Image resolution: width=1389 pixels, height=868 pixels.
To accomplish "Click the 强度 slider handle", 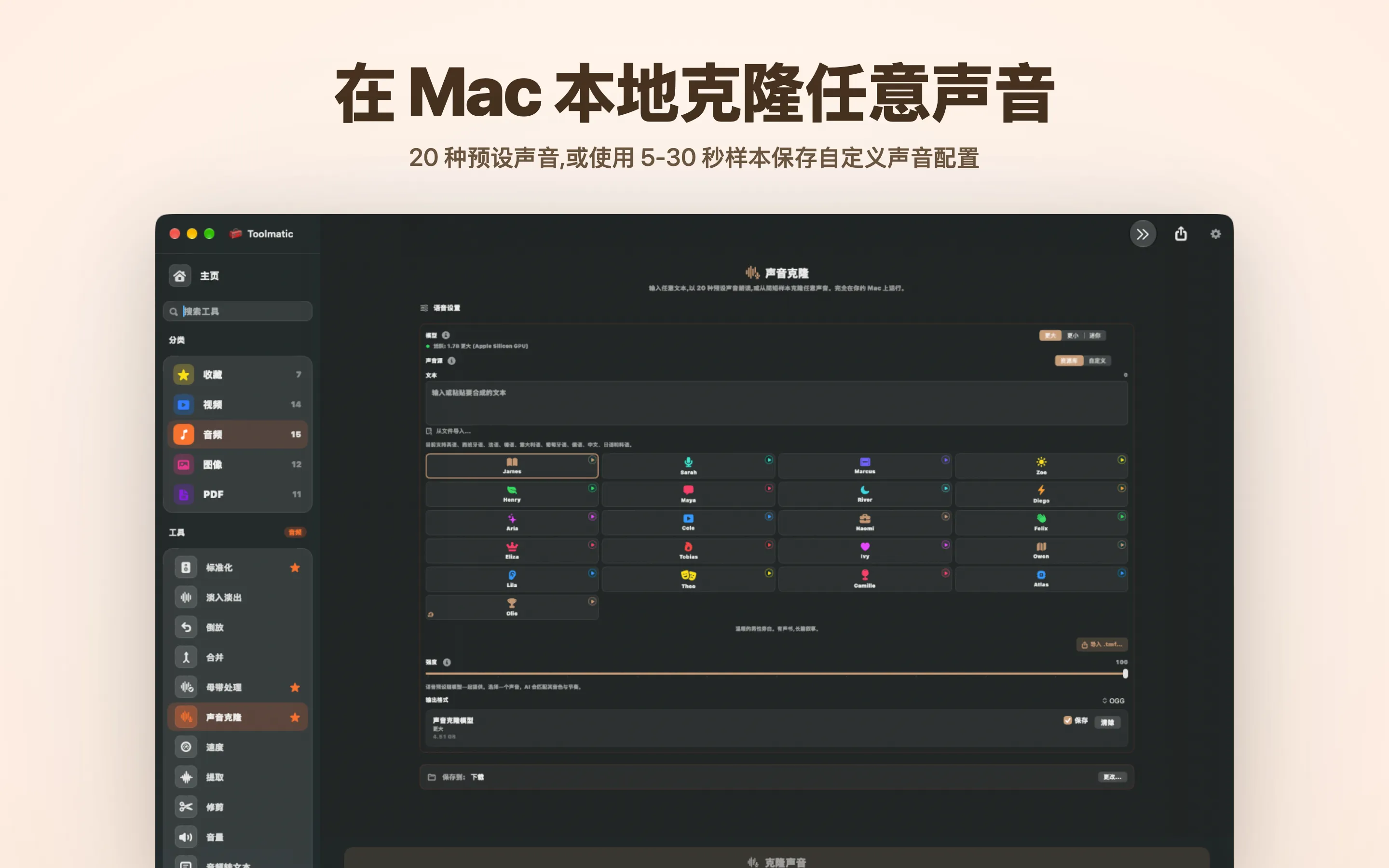I will click(1125, 673).
